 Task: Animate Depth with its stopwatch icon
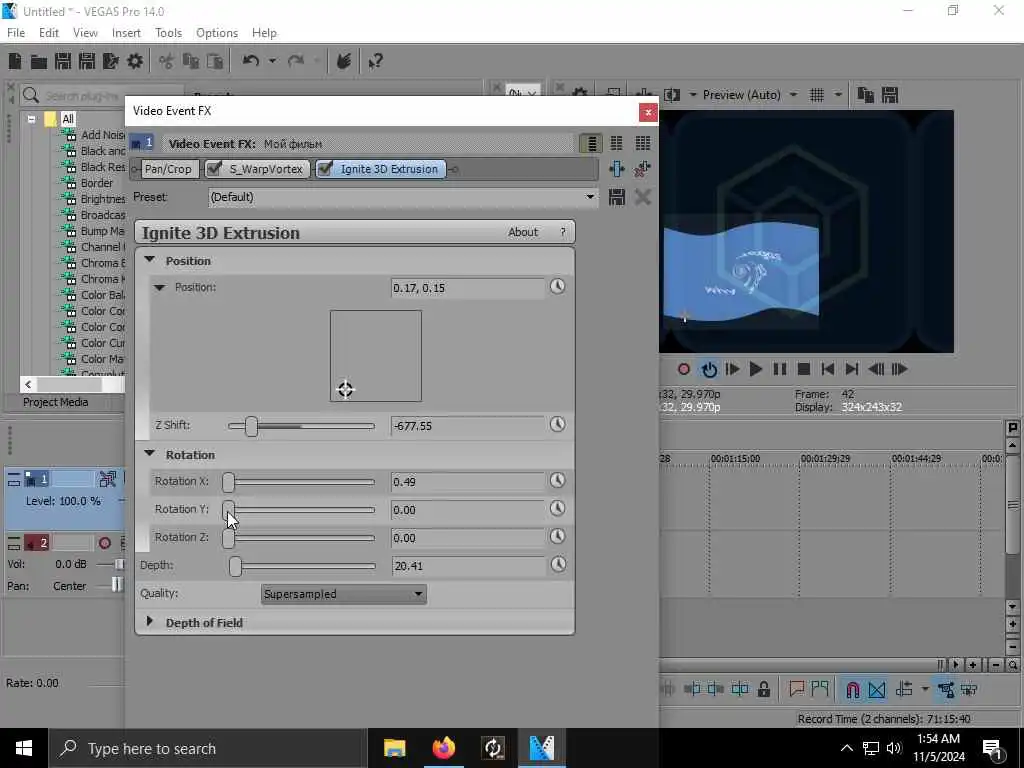click(x=558, y=564)
